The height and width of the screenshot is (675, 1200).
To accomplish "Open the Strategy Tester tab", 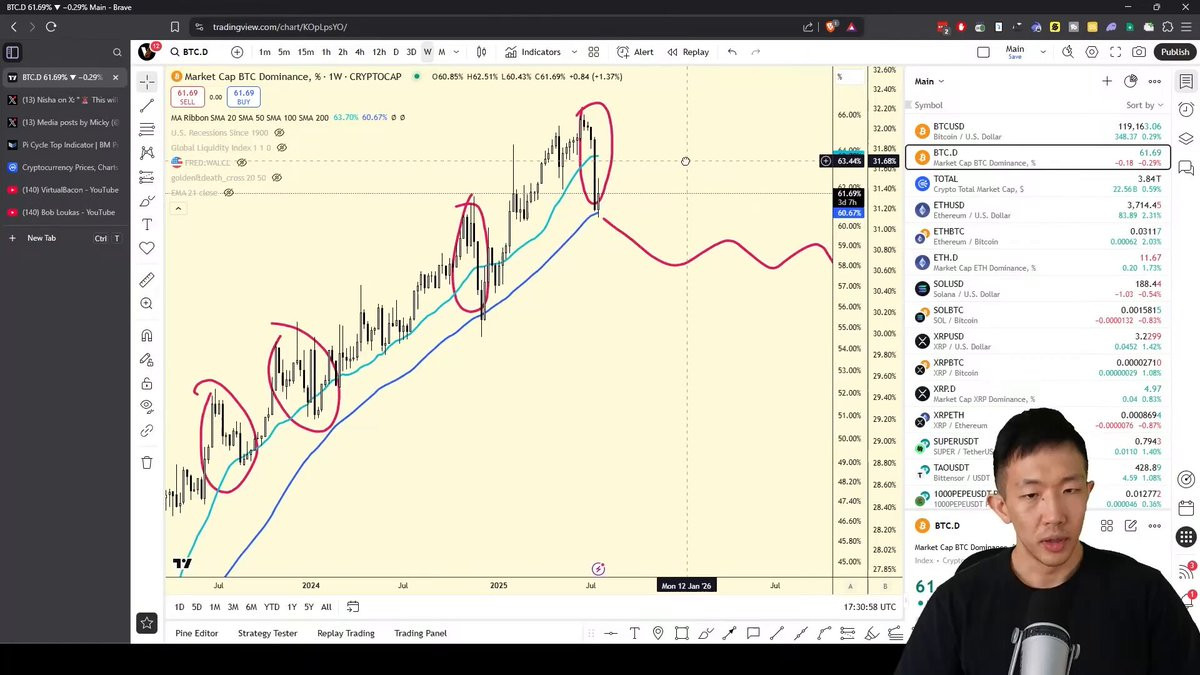I will click(267, 633).
